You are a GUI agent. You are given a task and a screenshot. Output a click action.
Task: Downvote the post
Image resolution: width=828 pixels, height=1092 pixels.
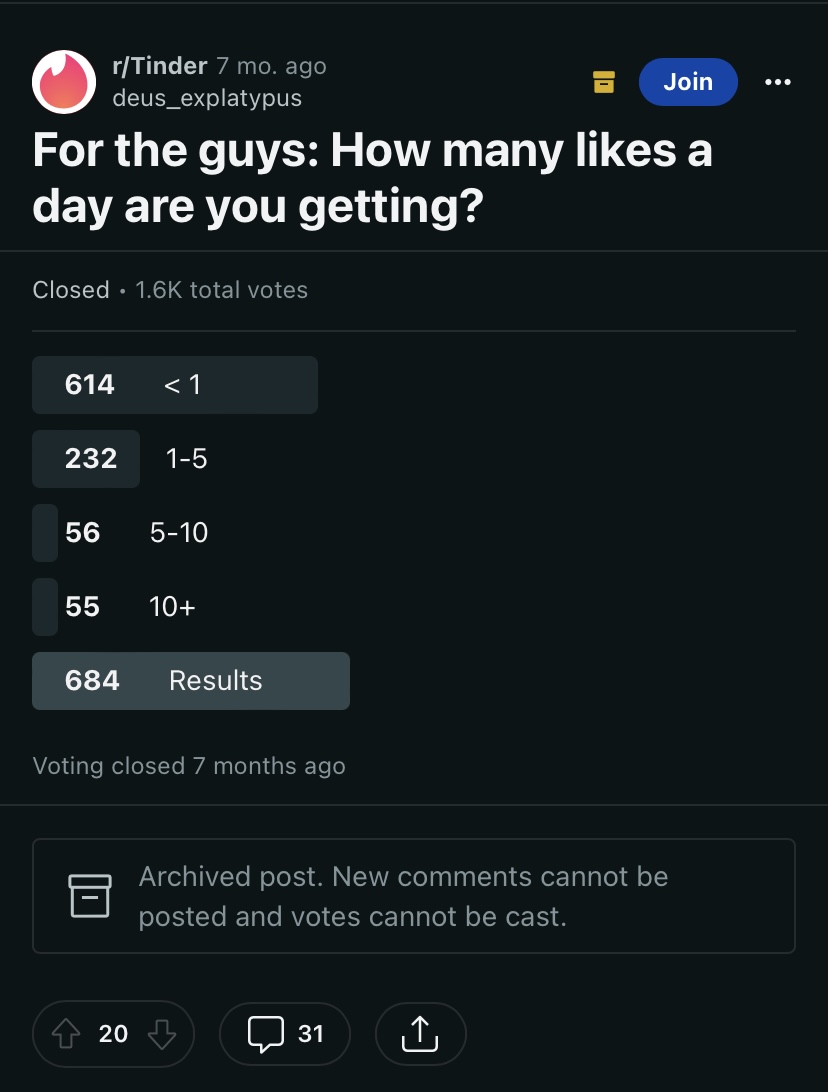[162, 1034]
